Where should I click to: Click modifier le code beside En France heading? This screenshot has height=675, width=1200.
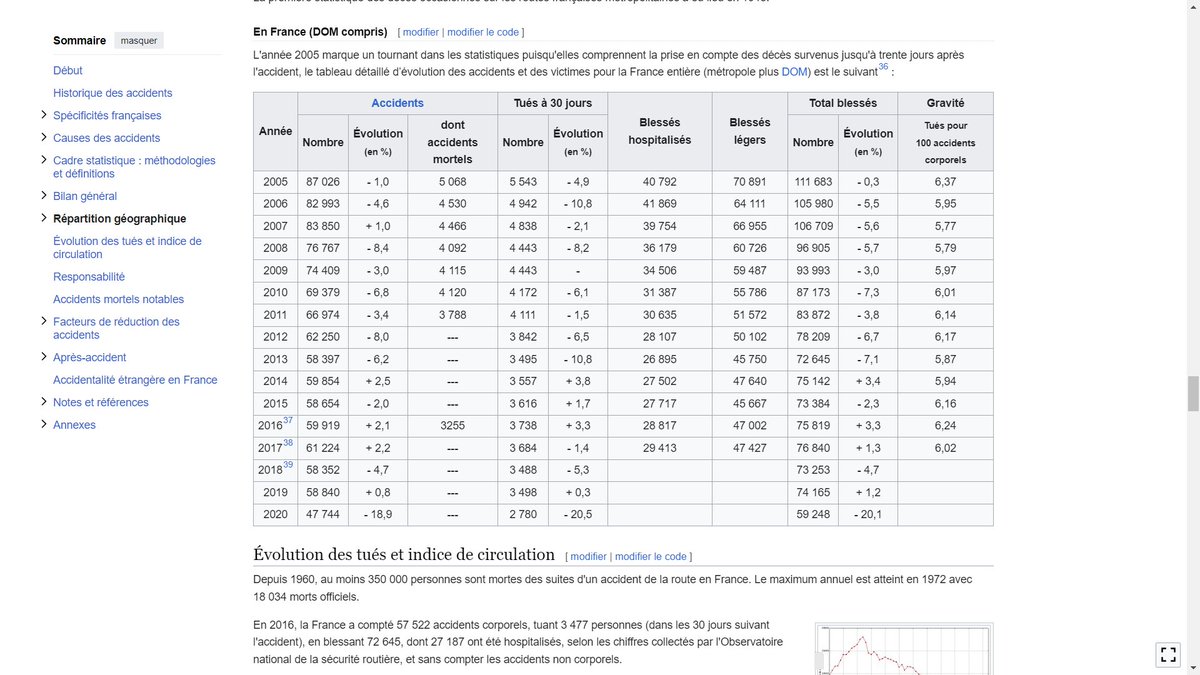(x=482, y=32)
